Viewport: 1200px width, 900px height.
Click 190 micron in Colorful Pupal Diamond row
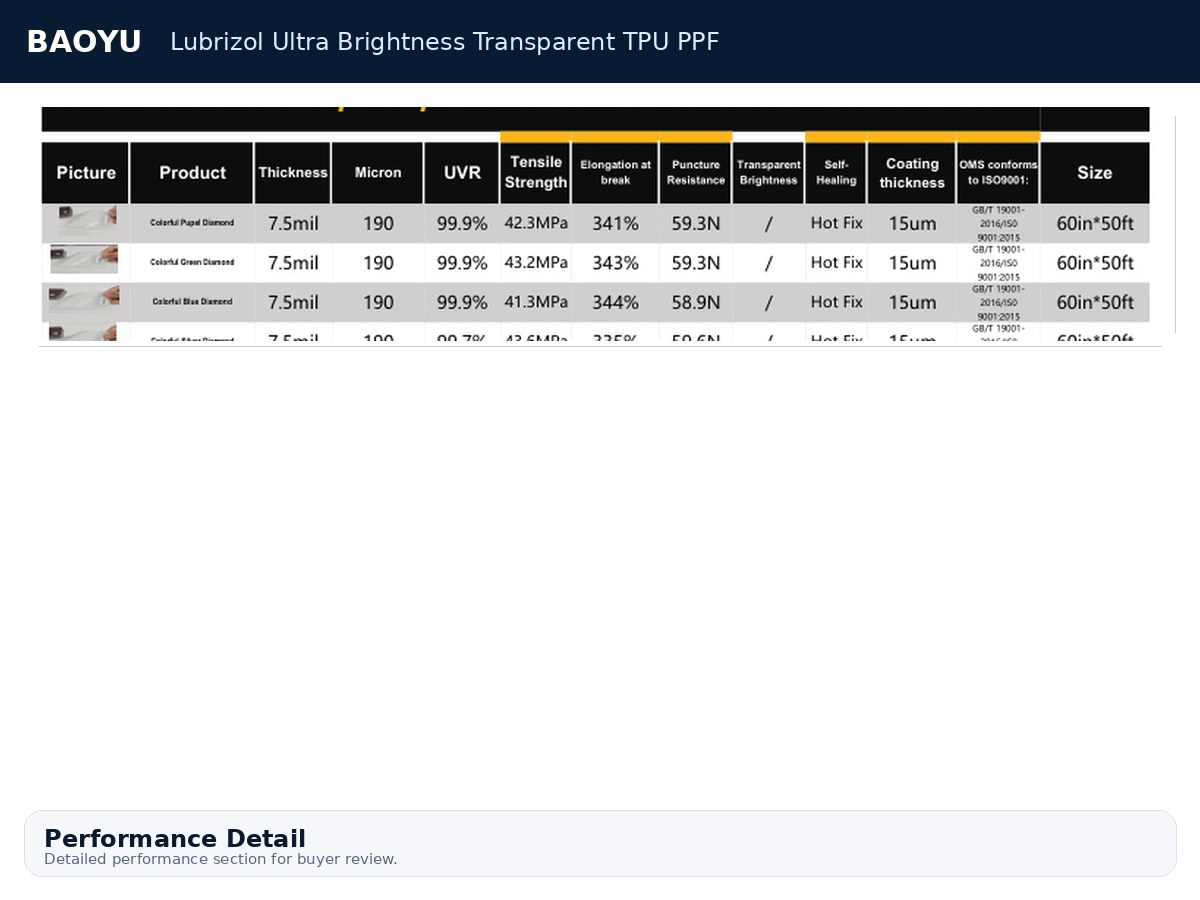point(378,224)
